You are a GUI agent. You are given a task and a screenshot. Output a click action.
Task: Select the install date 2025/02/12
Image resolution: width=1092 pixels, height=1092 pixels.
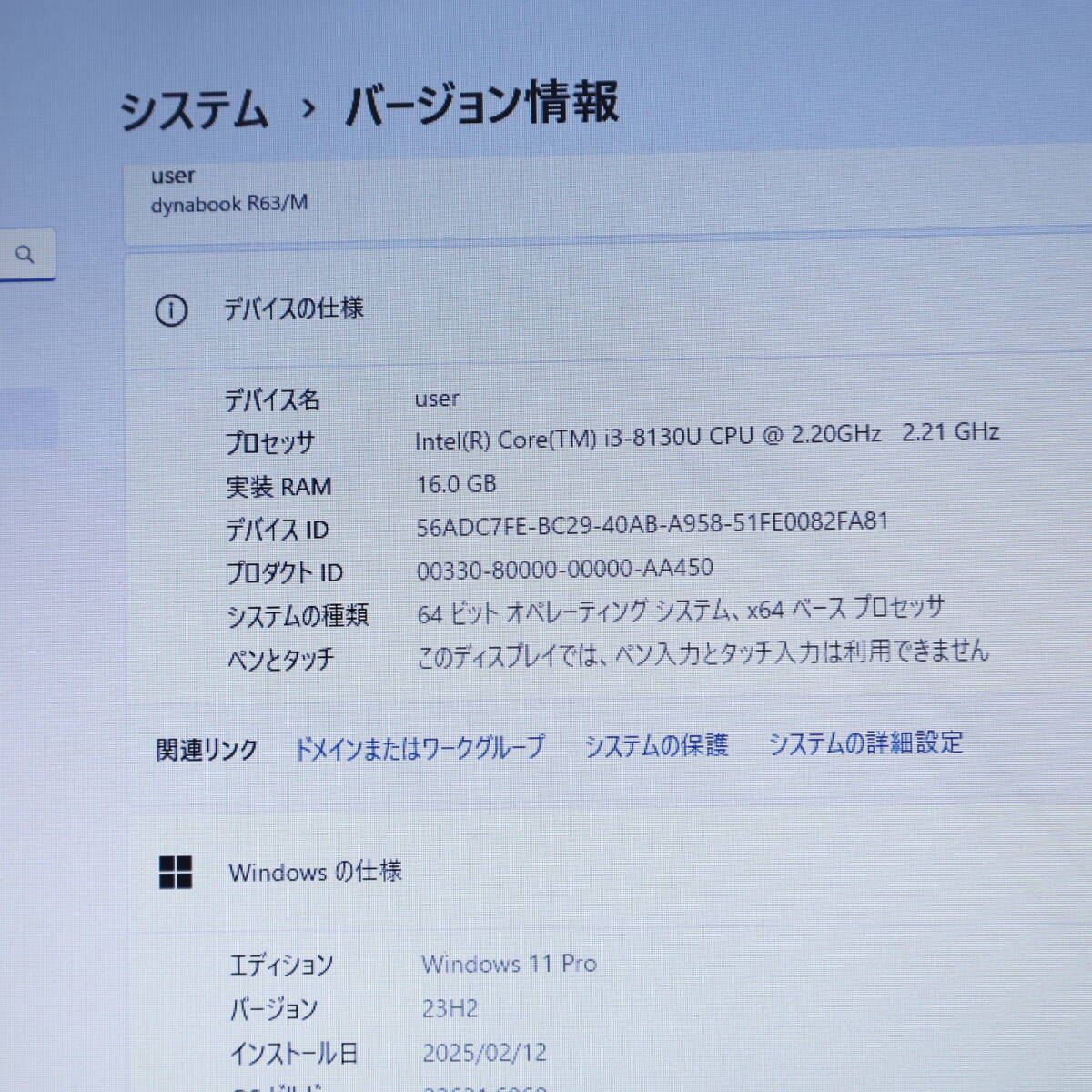click(484, 1053)
